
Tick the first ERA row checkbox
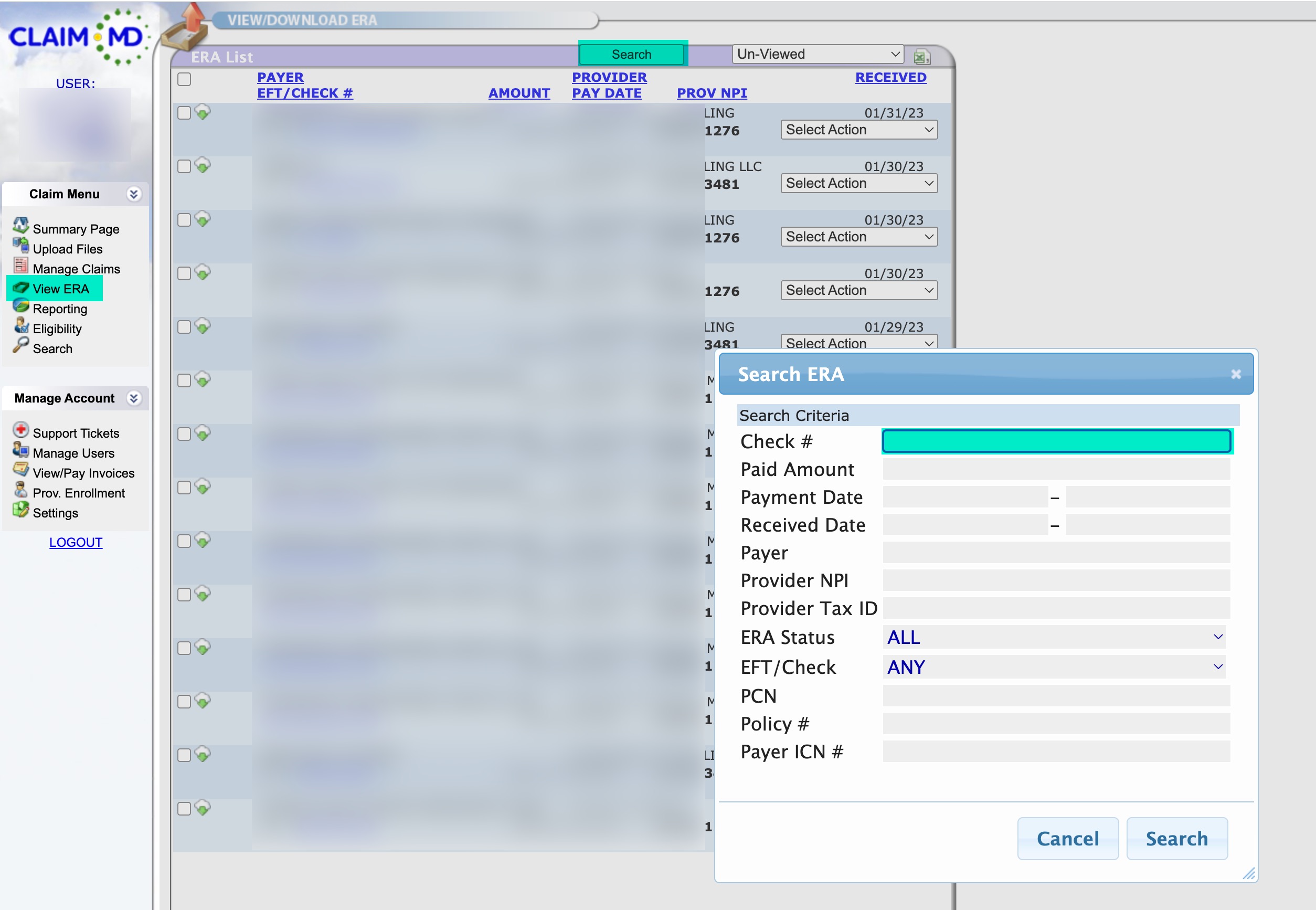[x=184, y=113]
